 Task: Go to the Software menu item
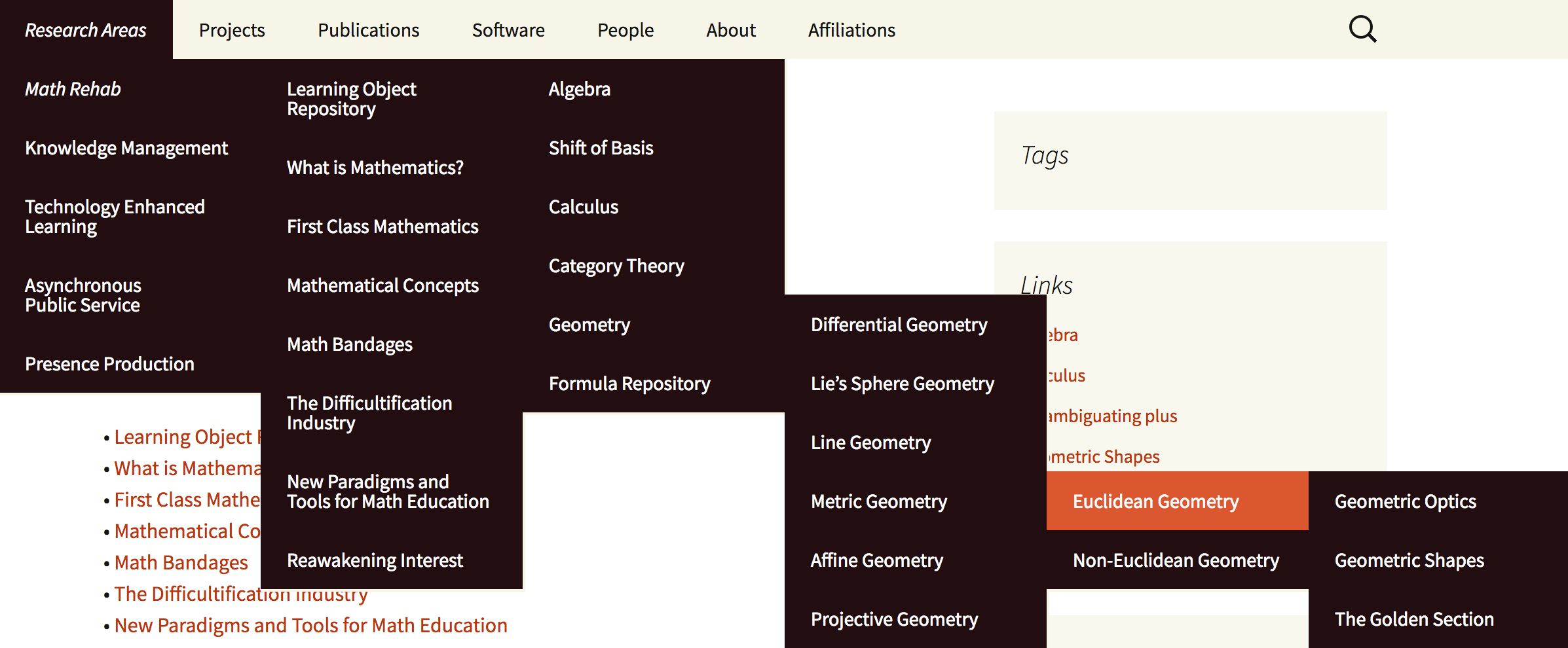point(508,30)
